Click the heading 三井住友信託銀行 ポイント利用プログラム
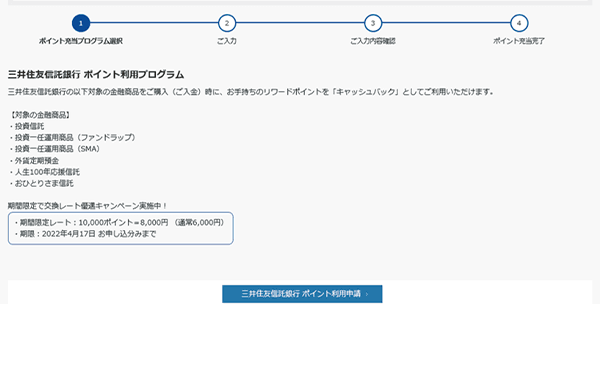 click(96, 74)
